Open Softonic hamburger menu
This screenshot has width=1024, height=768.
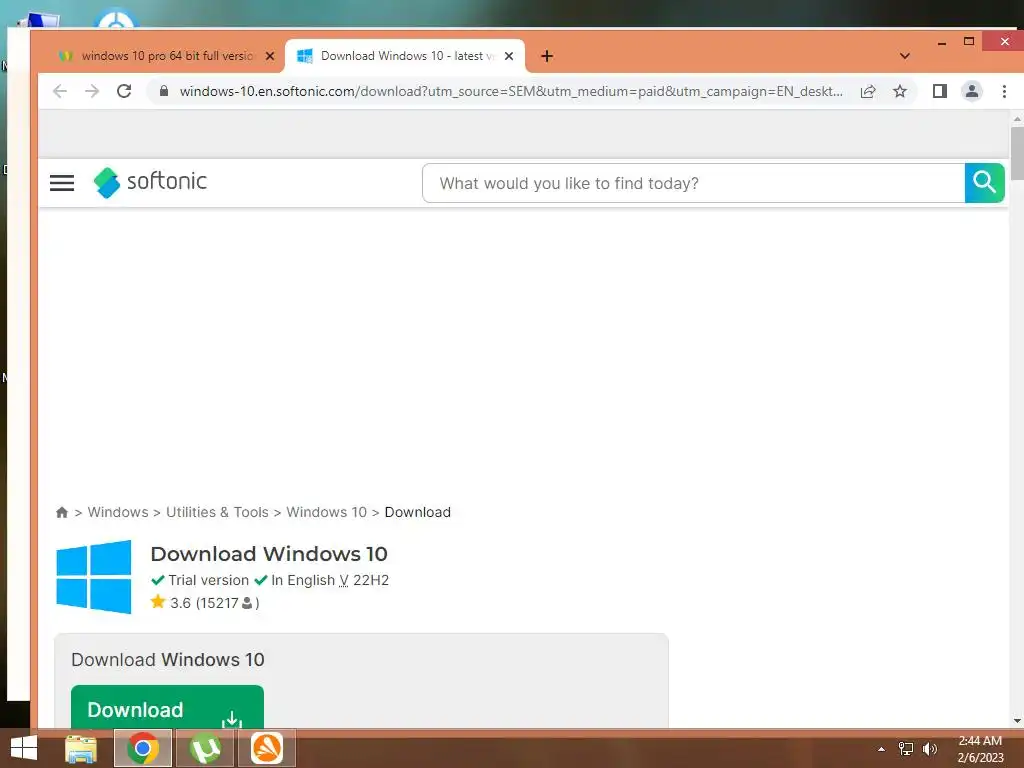pyautogui.click(x=62, y=183)
